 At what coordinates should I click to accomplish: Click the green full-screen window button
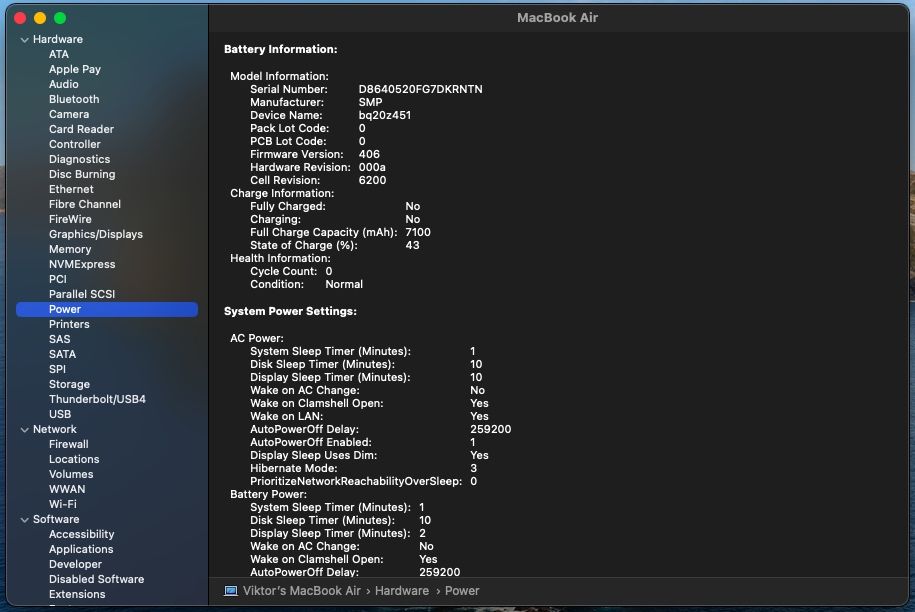click(x=60, y=18)
